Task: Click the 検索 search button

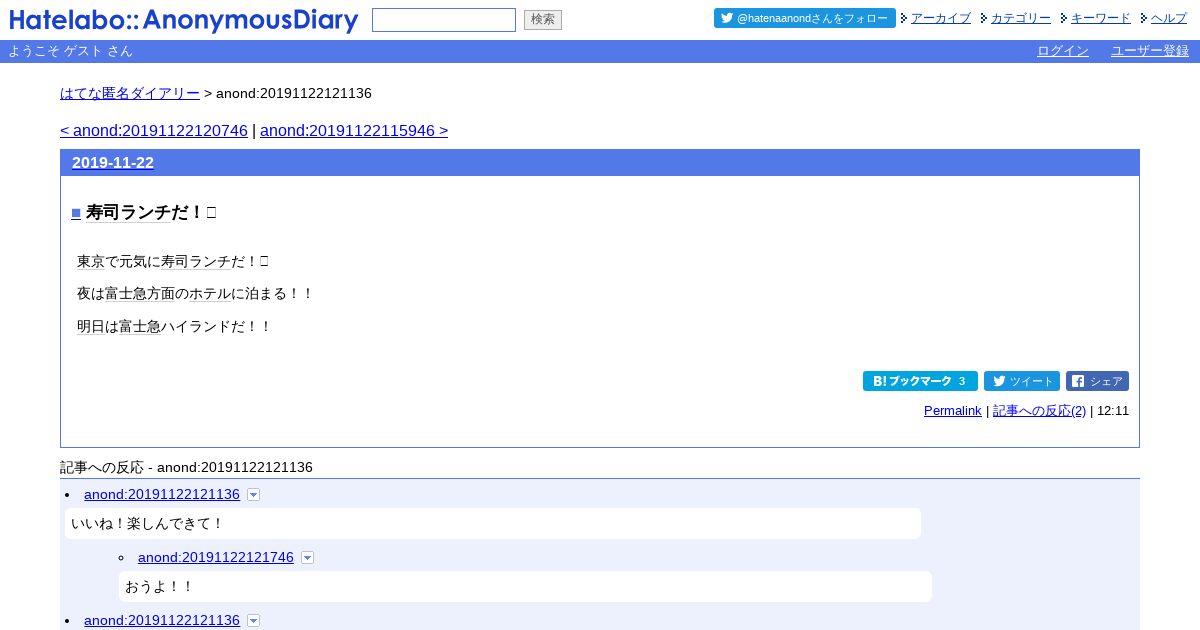Action: (x=543, y=20)
